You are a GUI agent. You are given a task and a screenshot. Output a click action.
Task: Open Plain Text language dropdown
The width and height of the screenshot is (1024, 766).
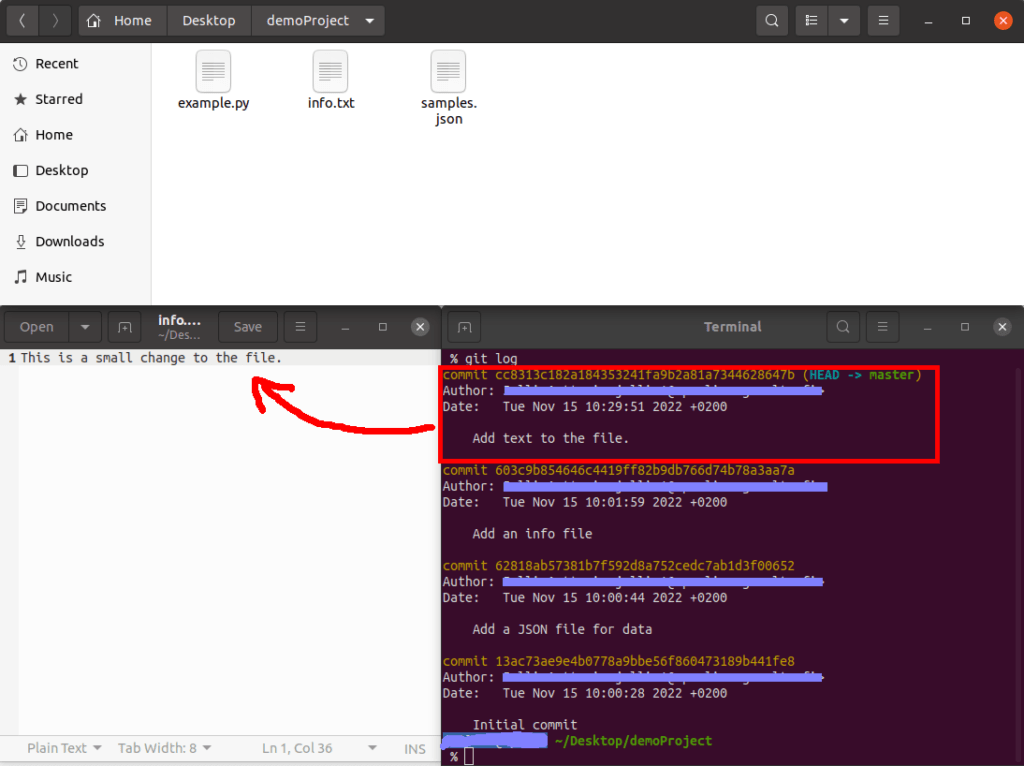(x=64, y=748)
